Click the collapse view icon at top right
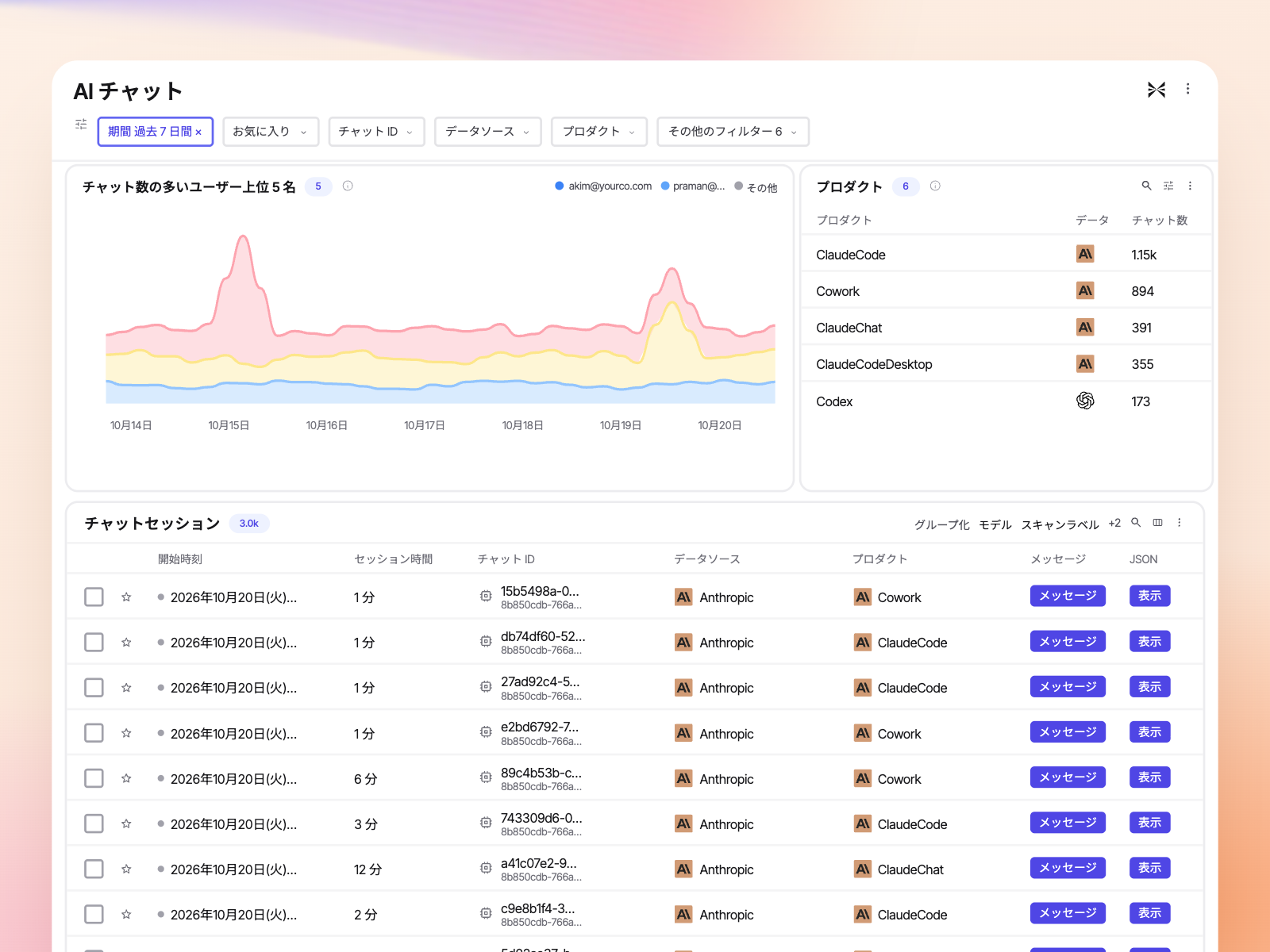Screen dimensions: 1270x952 [1156, 90]
